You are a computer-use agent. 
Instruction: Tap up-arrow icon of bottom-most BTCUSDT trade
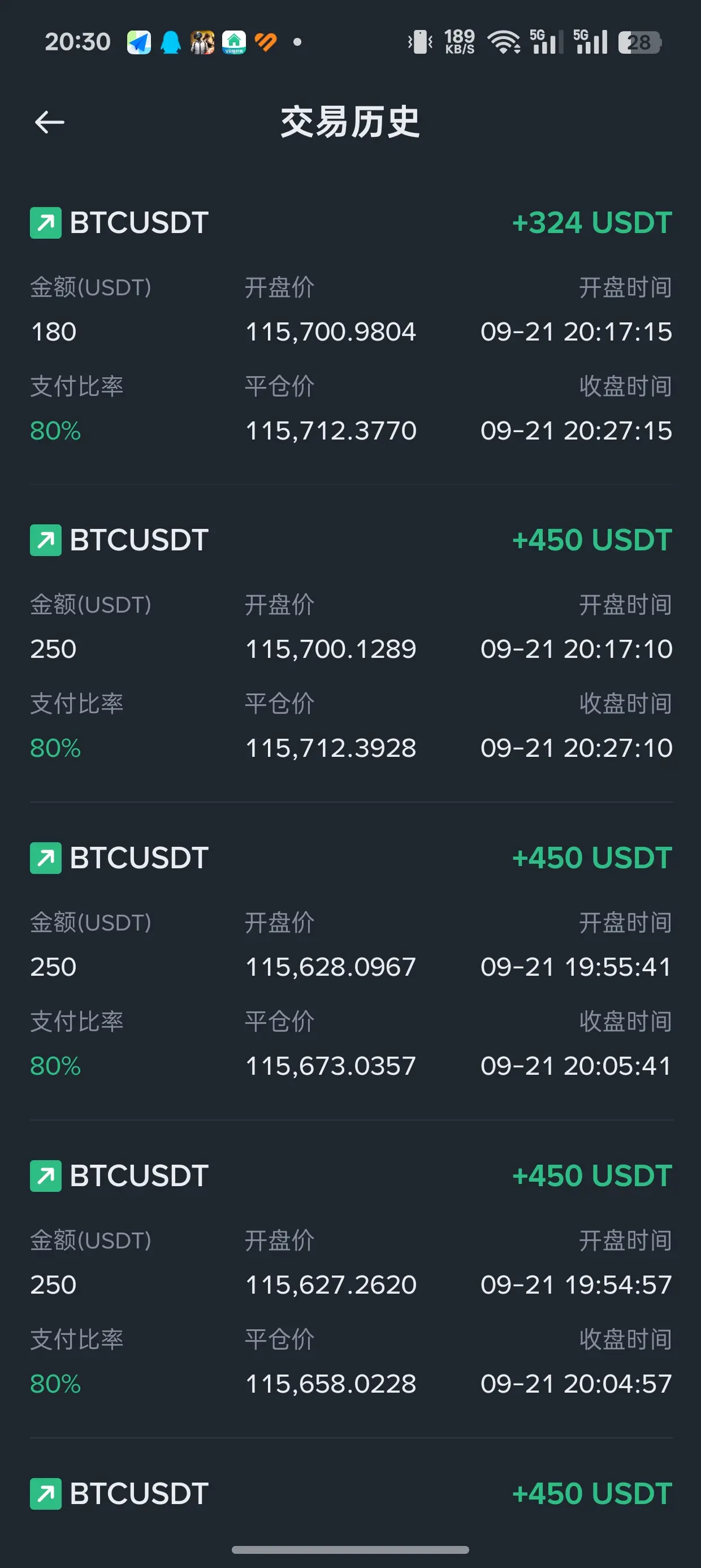tap(46, 1493)
